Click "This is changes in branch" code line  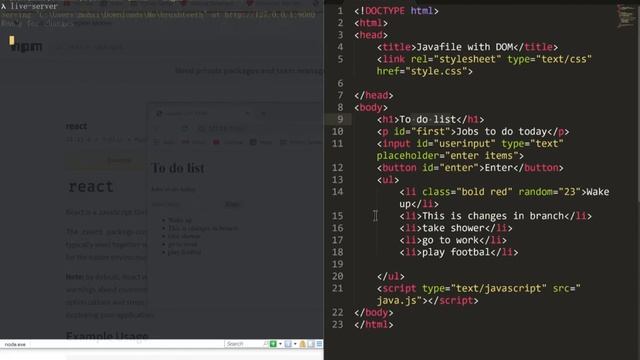click(496, 216)
